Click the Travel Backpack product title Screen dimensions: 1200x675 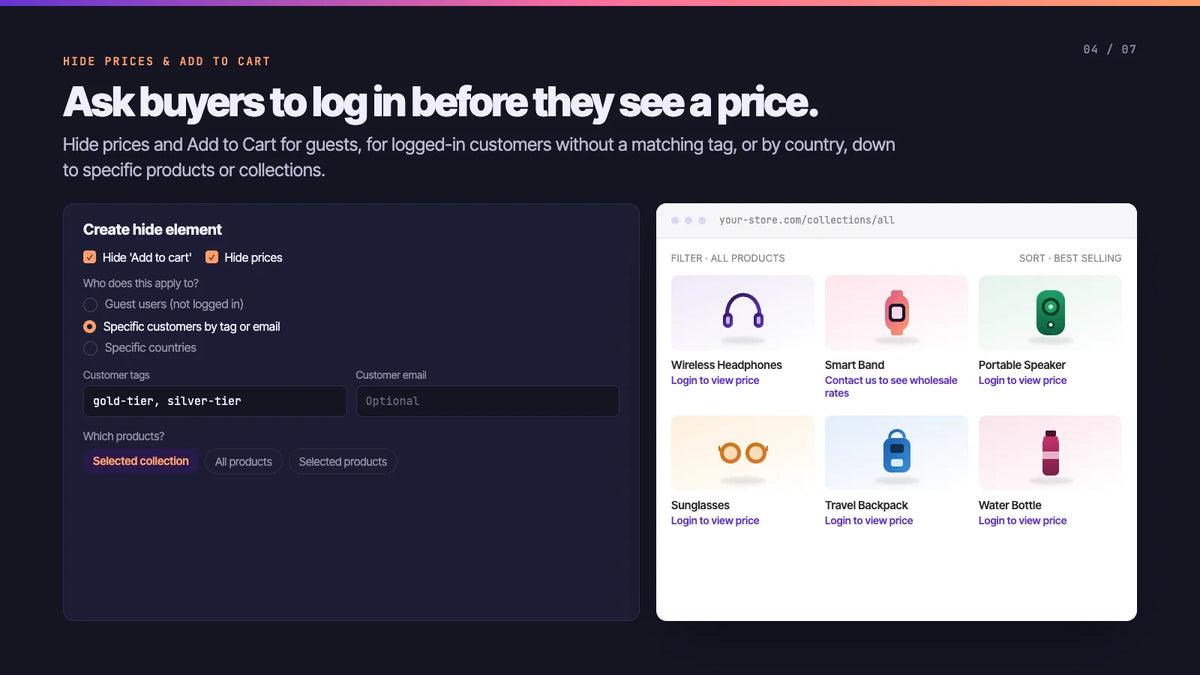coord(867,505)
